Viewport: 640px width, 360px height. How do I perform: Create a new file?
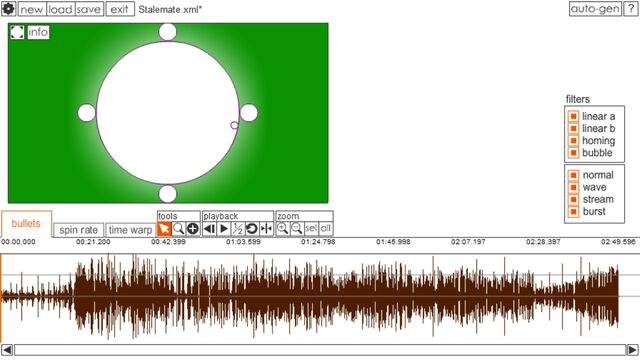(x=32, y=9)
